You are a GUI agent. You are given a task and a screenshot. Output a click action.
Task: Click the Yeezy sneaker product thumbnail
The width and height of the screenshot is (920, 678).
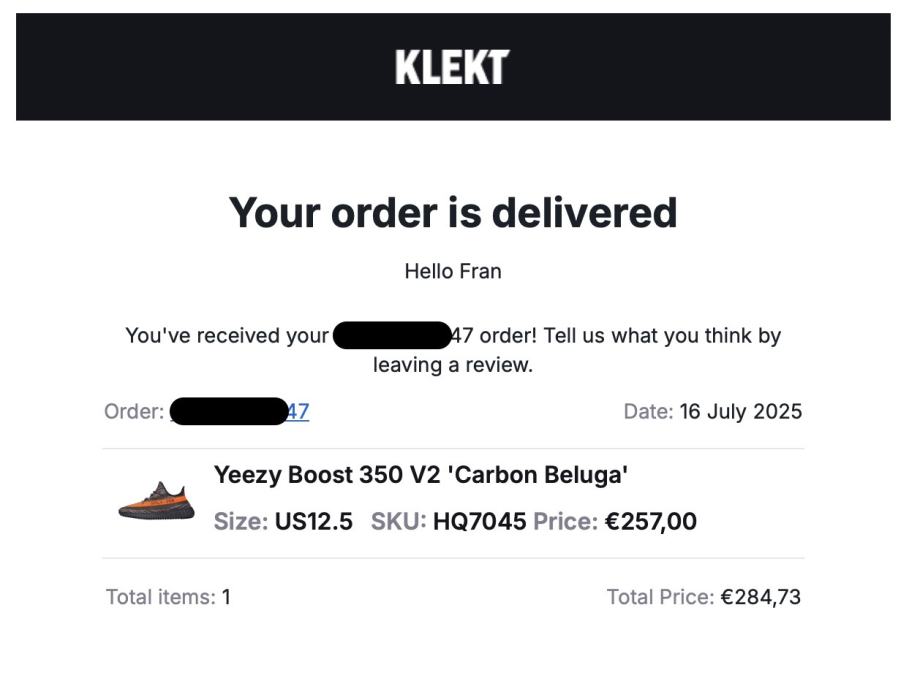point(156,502)
